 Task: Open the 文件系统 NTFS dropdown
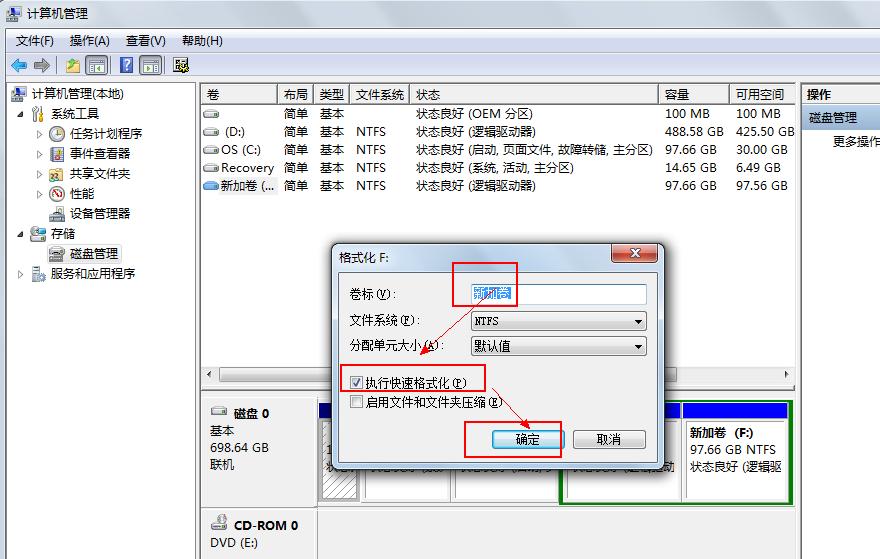559,321
